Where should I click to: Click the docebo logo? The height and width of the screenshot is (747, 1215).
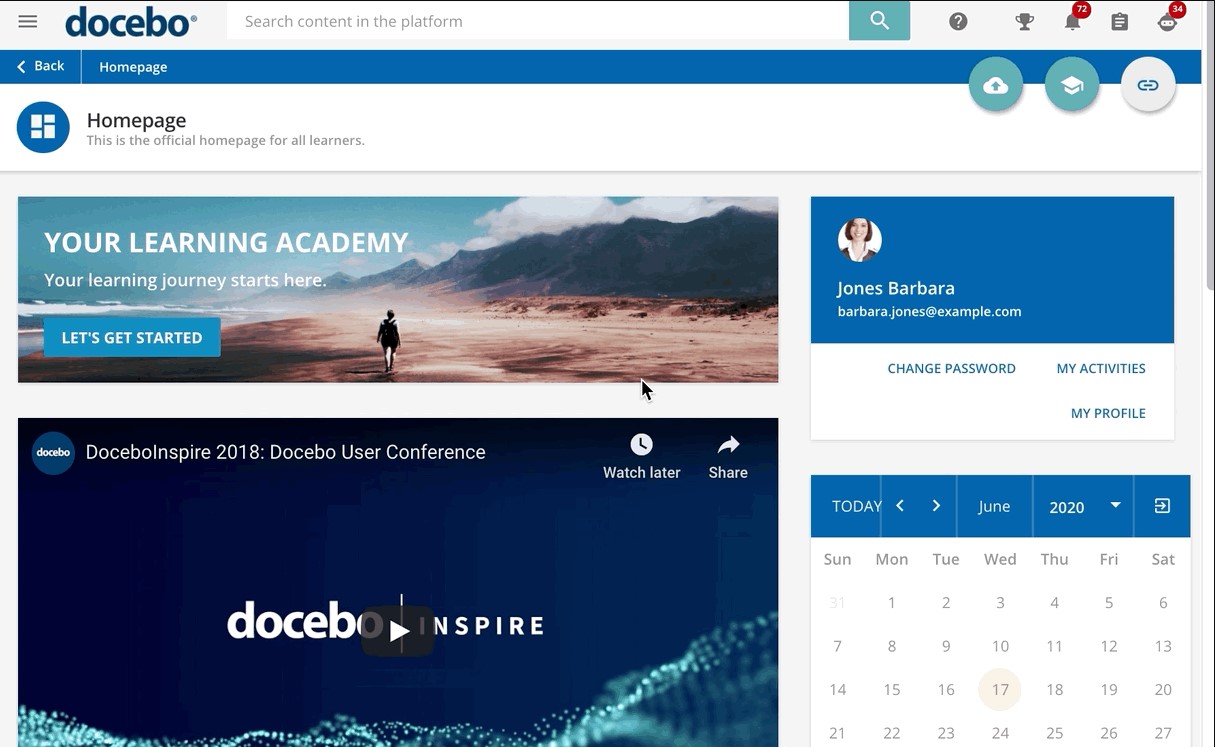131,21
